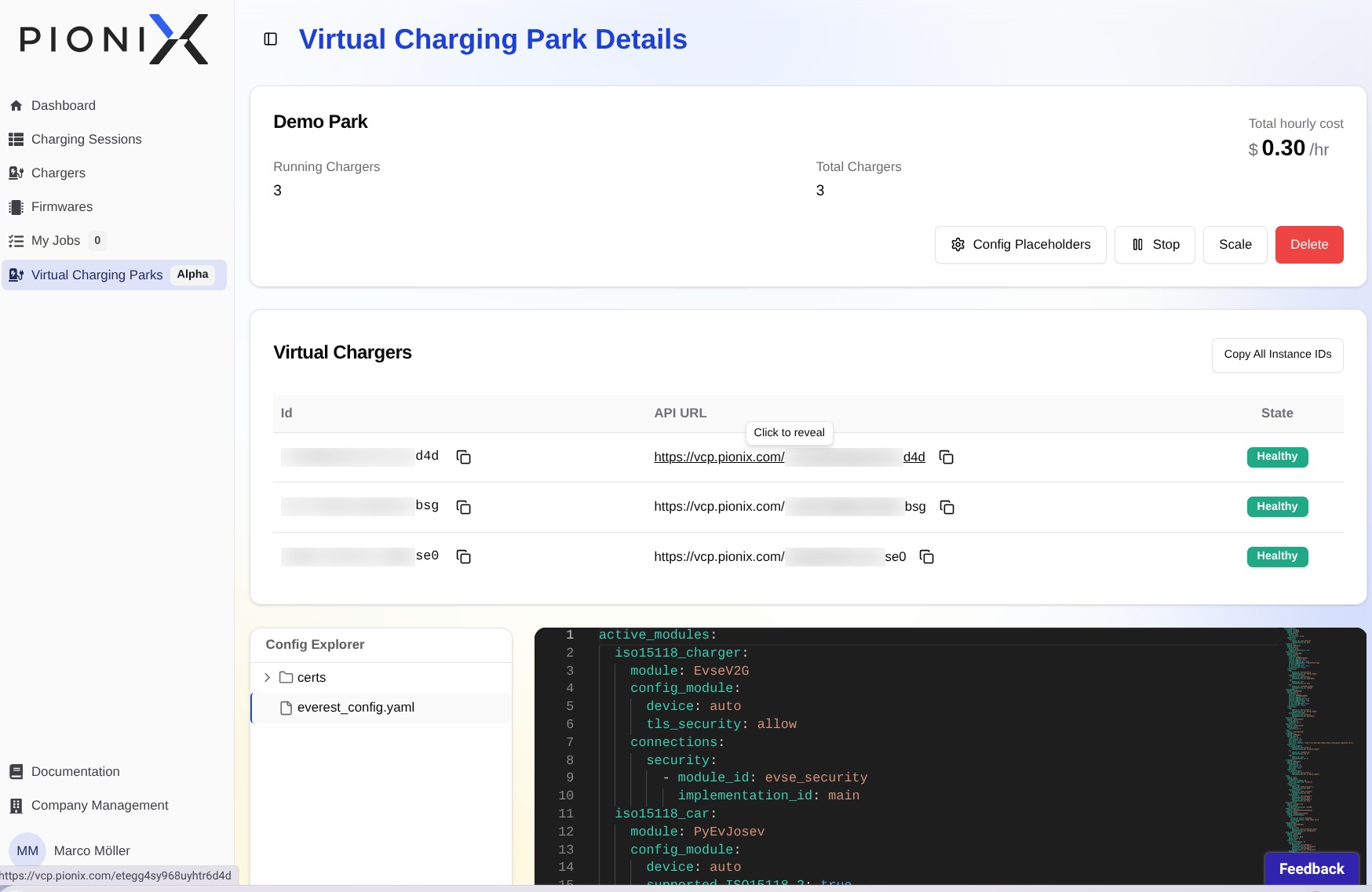The width and height of the screenshot is (1372, 892).
Task: Open the API URL ending in d4d
Action: 790,457
